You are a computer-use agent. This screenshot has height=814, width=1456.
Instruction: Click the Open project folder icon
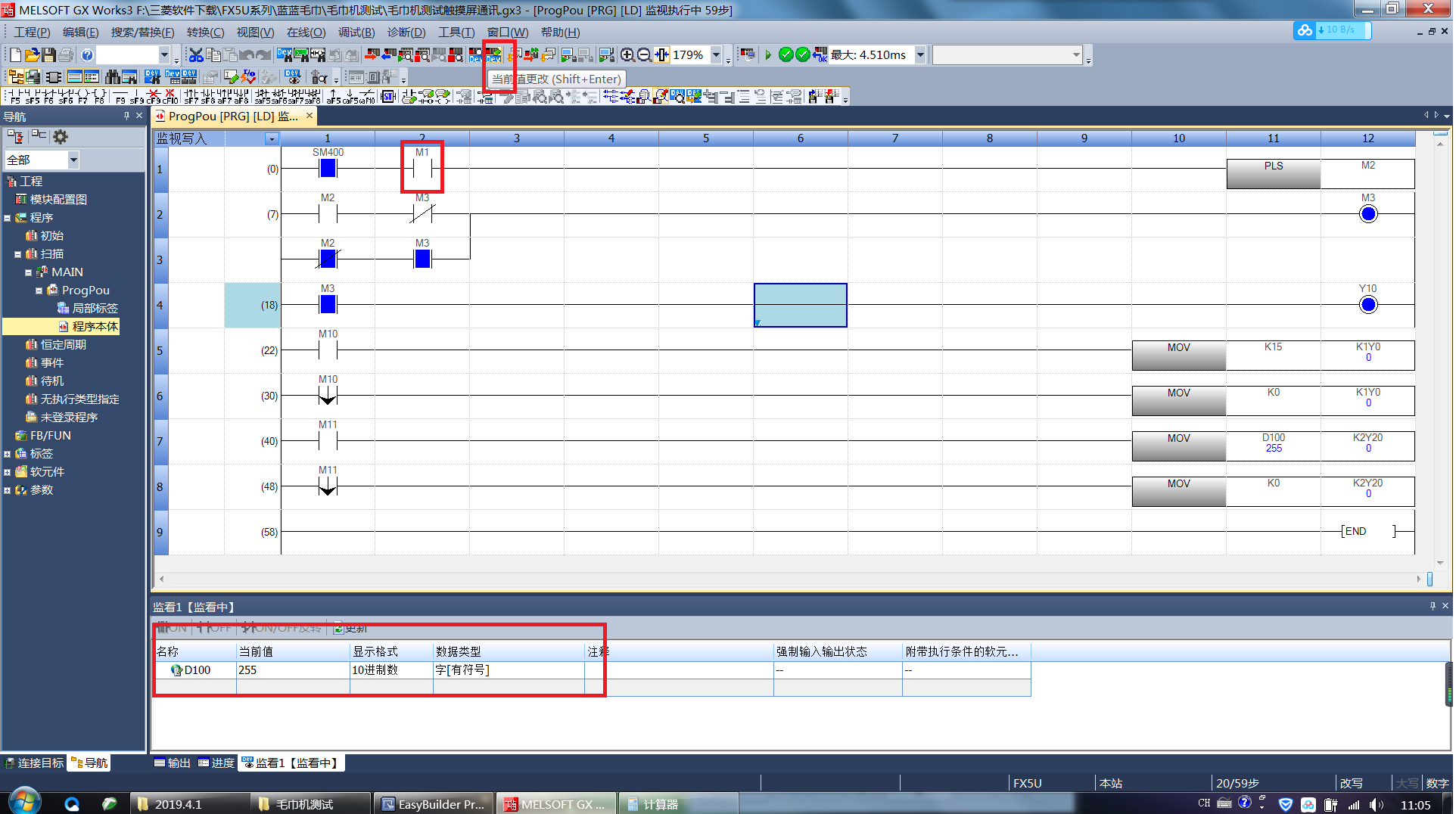[x=32, y=55]
